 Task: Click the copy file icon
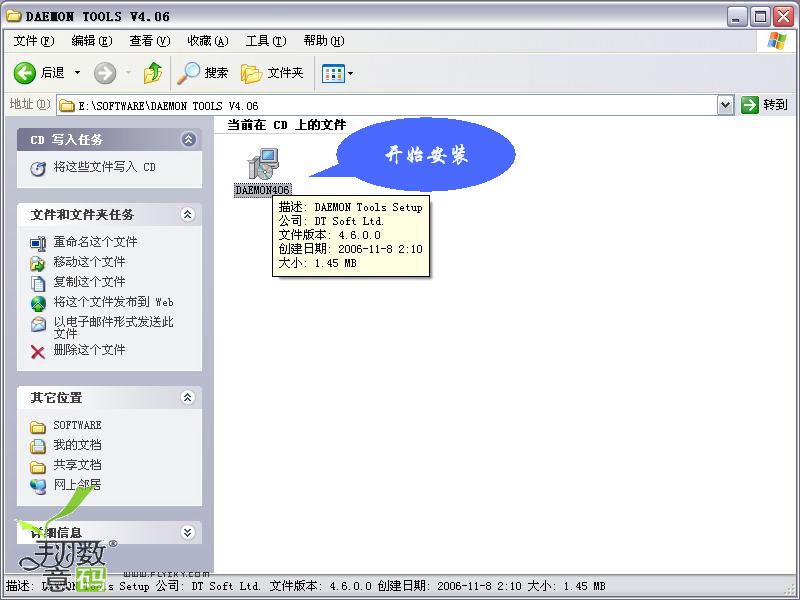[38, 284]
